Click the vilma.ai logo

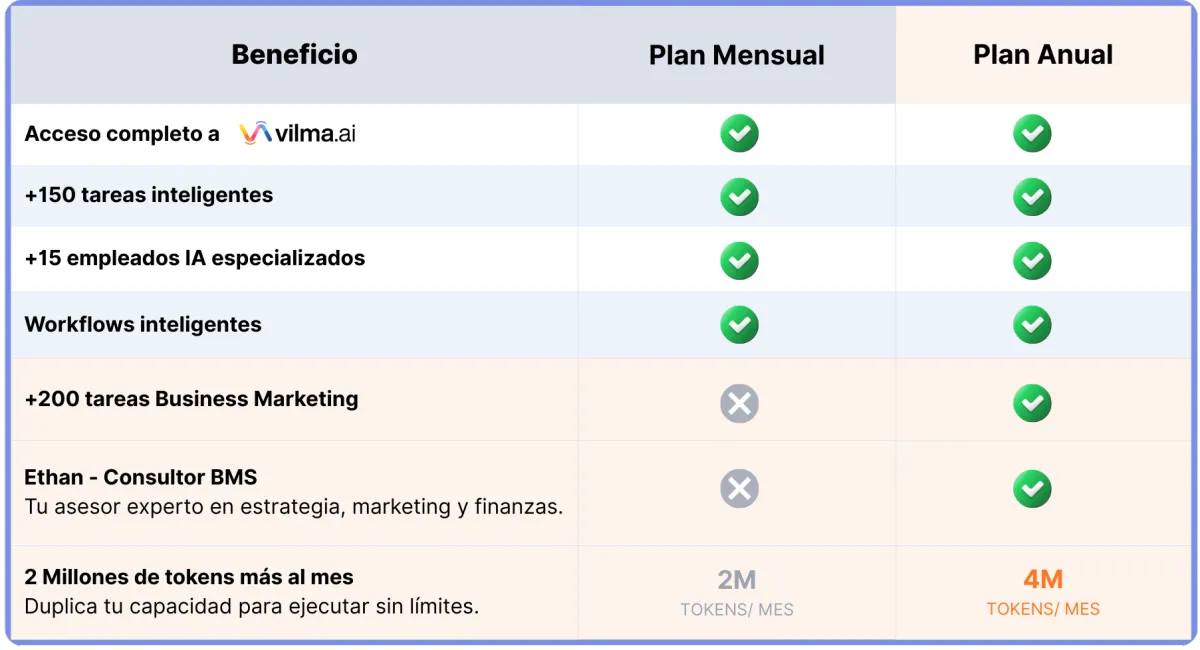click(298, 133)
